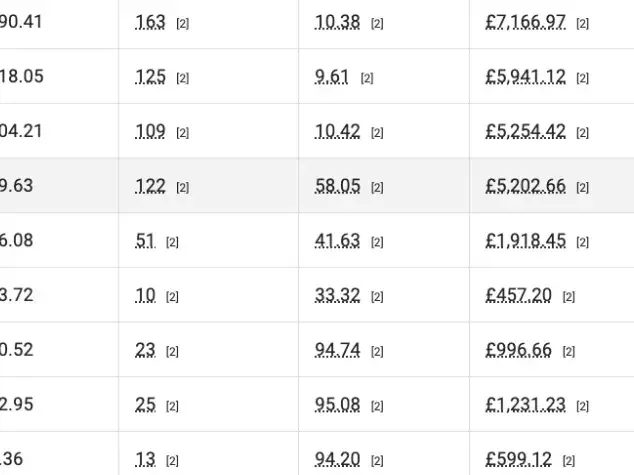Select the £599.12 amount

point(518,459)
